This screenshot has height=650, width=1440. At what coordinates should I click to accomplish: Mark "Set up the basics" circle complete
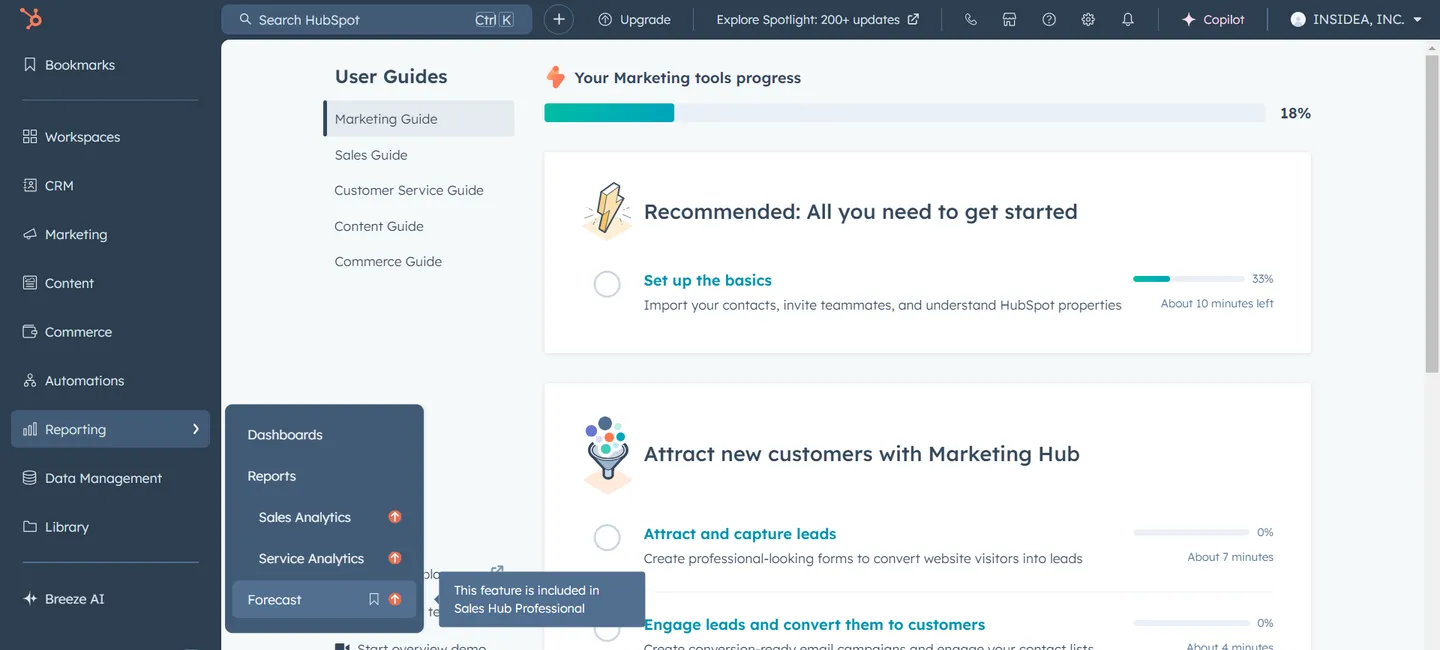coord(607,284)
